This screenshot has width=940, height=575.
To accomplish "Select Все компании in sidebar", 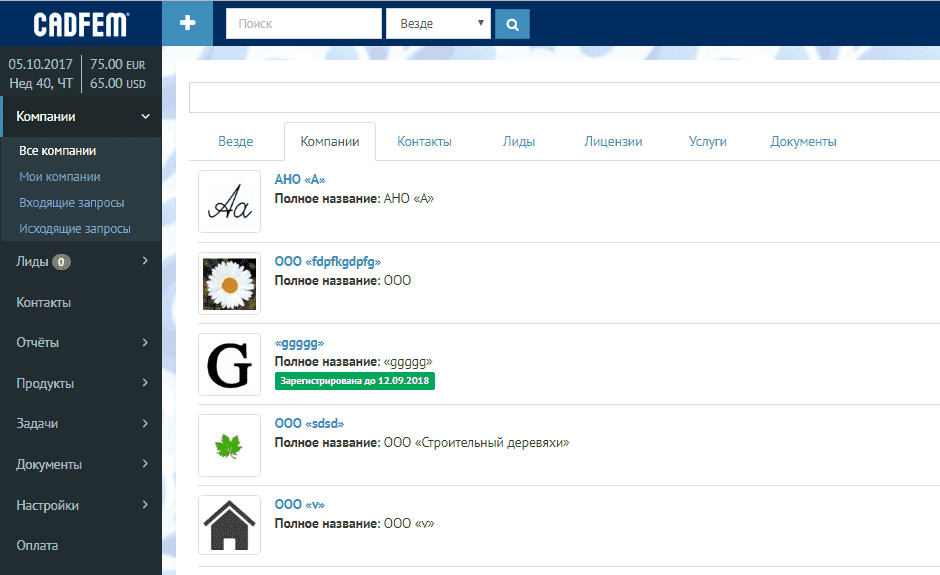I will pyautogui.click(x=58, y=150).
